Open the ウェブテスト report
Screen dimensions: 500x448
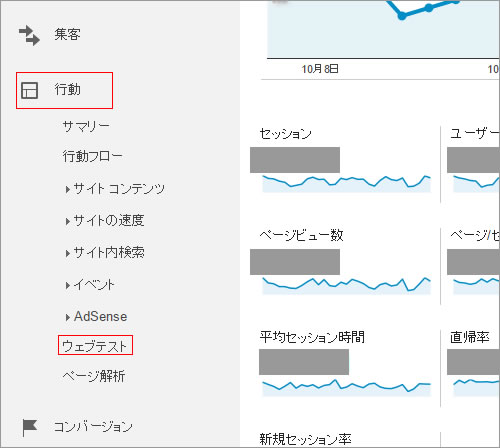[95, 346]
